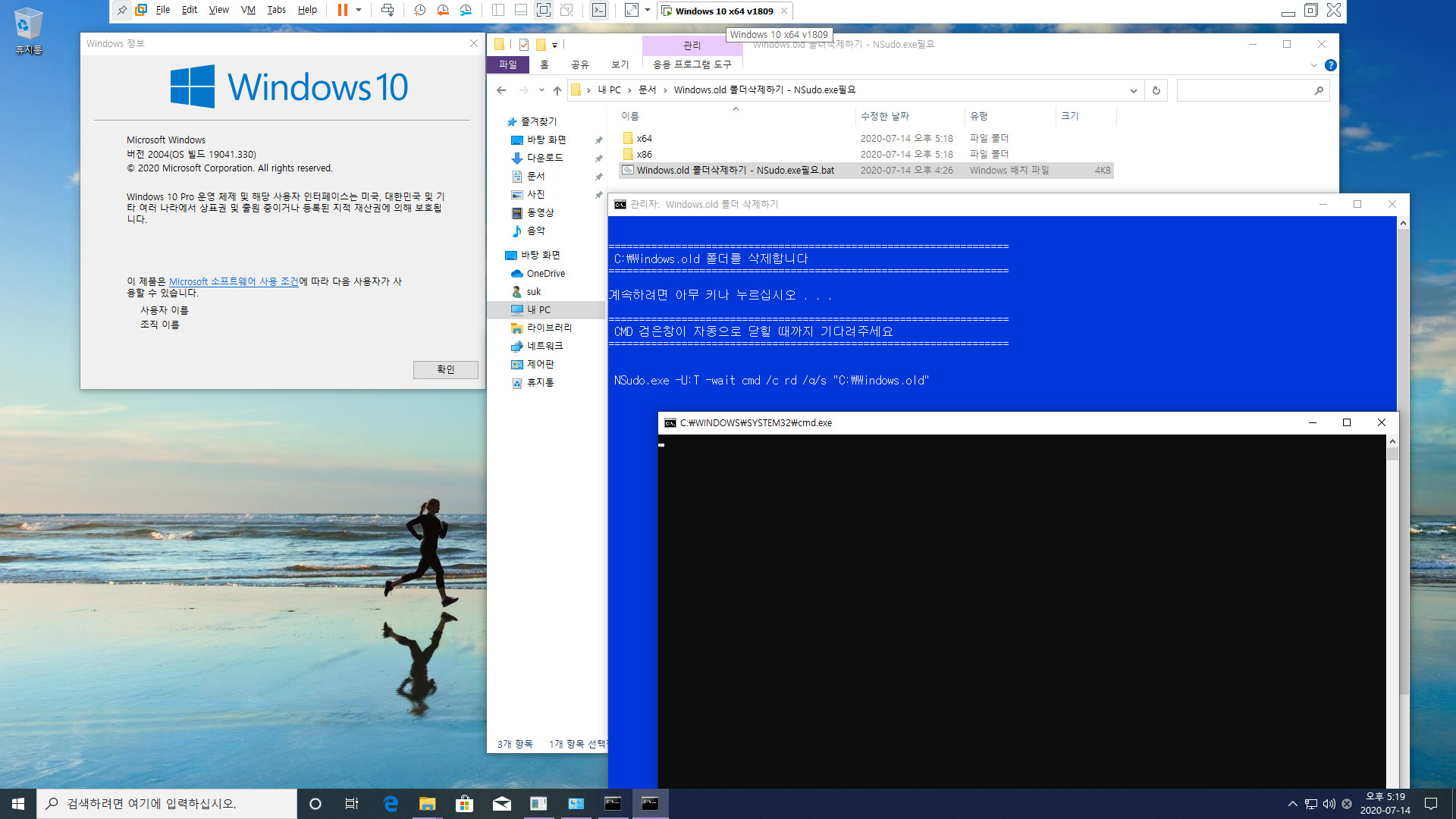Enter VMware full screen mode icon
Screen dimensions: 1456x819
(544, 11)
